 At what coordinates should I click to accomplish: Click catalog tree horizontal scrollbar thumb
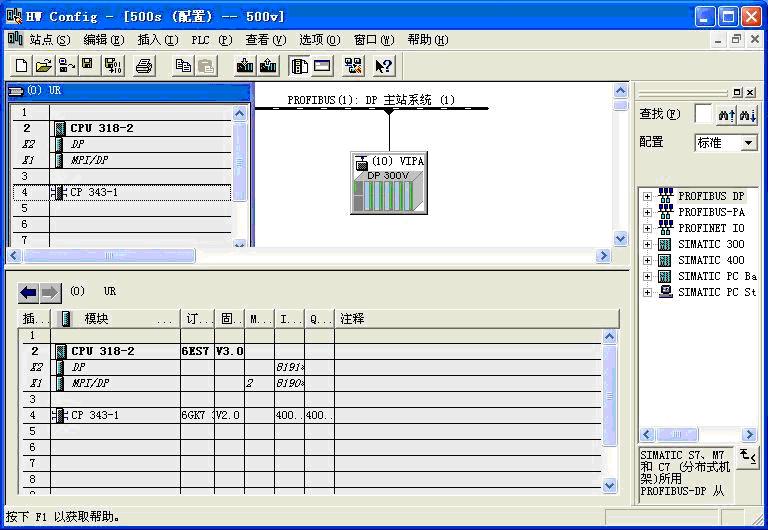coord(676,434)
